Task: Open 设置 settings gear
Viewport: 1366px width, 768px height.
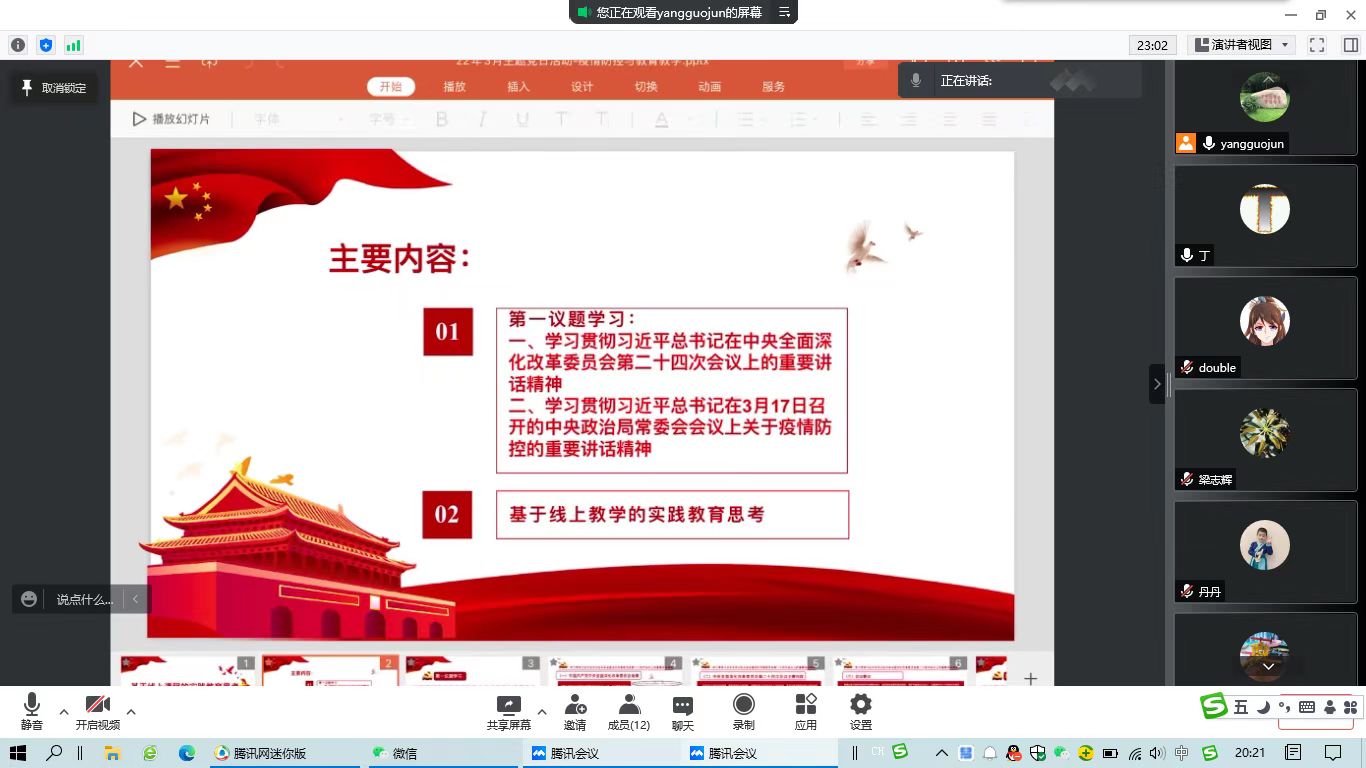Action: coord(860,712)
